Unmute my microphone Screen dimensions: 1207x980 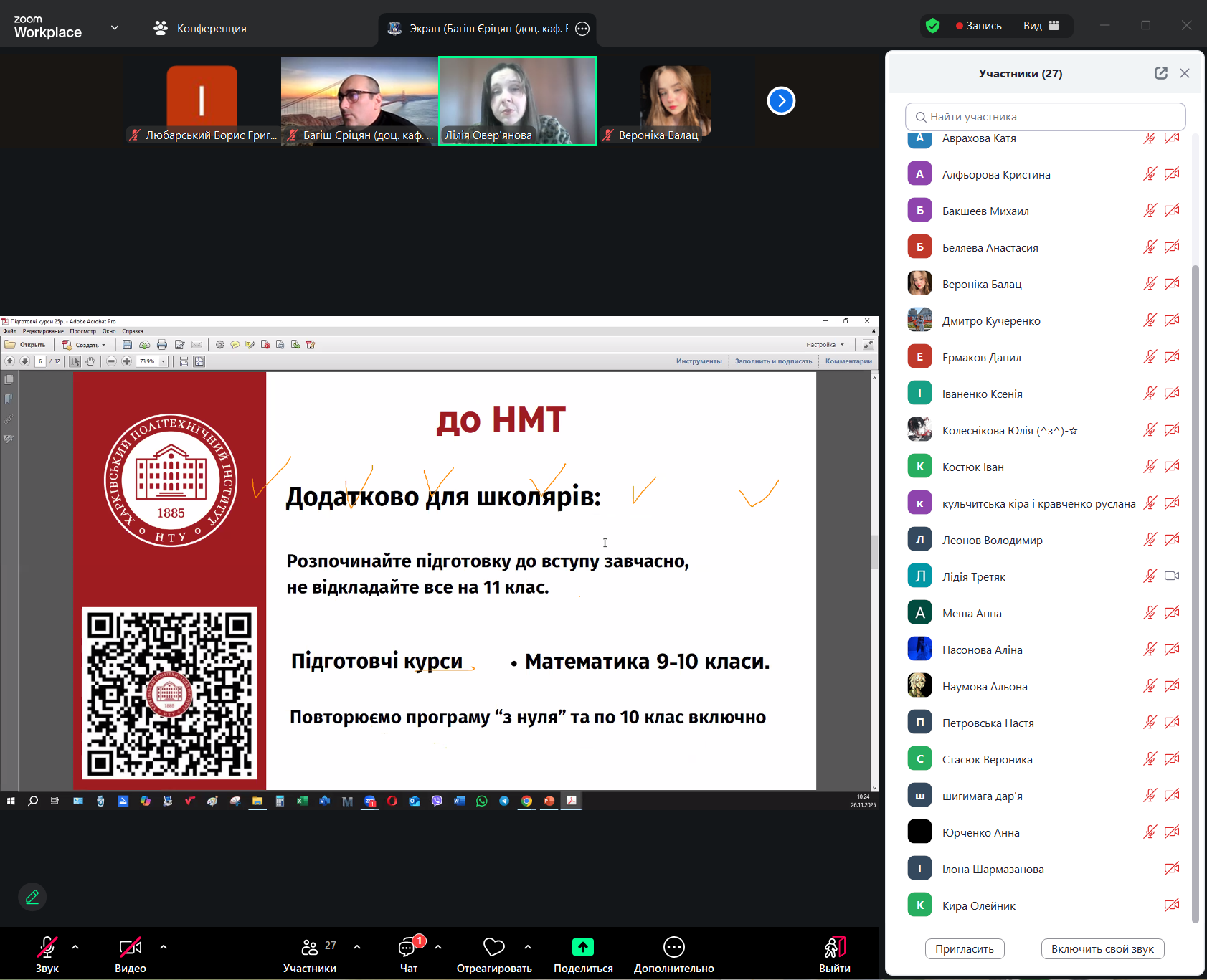[47, 947]
